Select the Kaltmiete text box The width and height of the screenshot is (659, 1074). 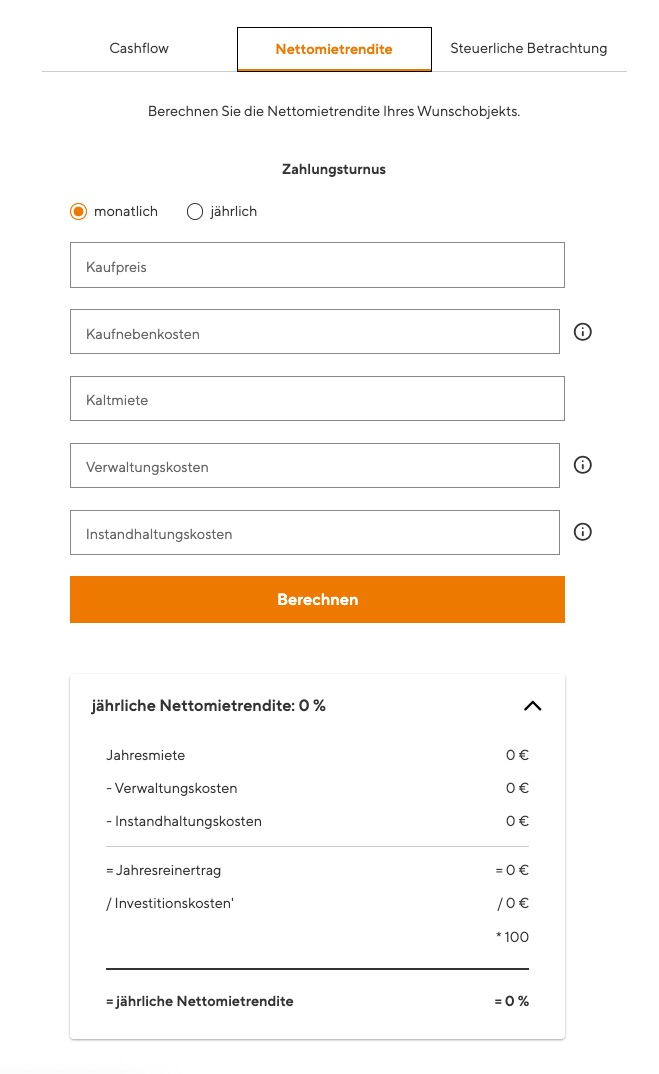(317, 399)
